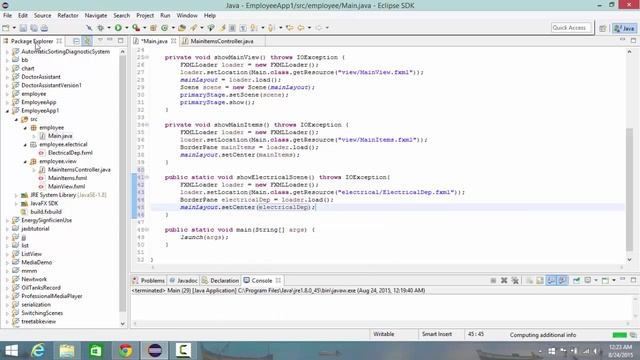Open the Debug button dropdown arrow
This screenshot has width=640, height=360.
(109, 28)
